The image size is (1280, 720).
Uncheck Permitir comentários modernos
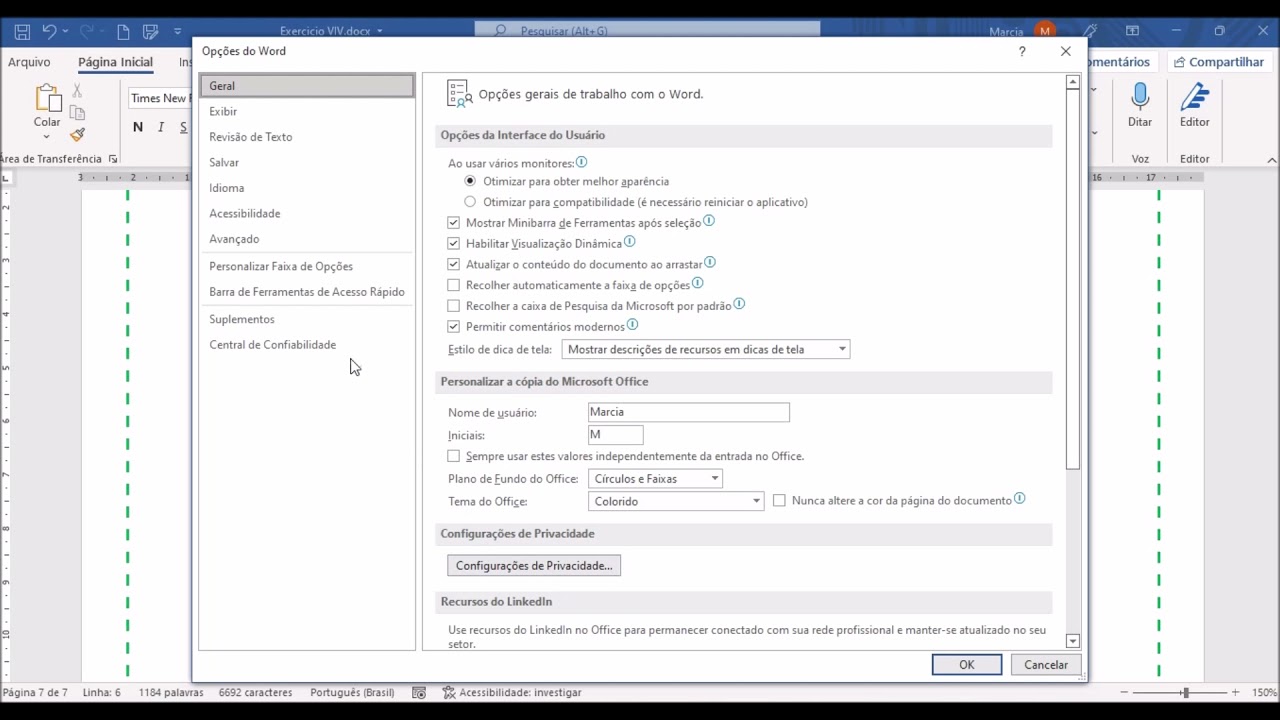click(x=454, y=327)
